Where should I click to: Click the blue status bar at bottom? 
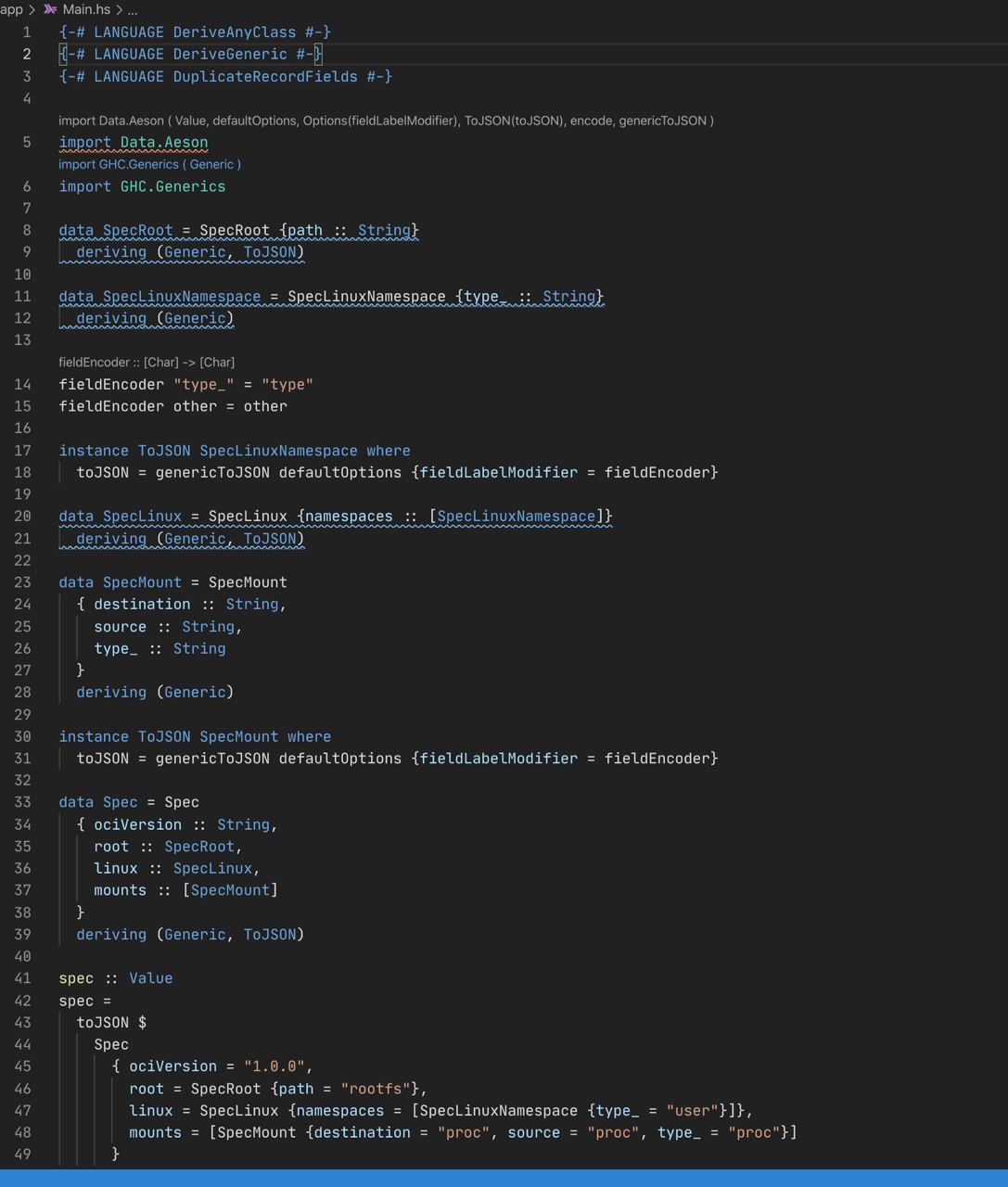(504, 1179)
